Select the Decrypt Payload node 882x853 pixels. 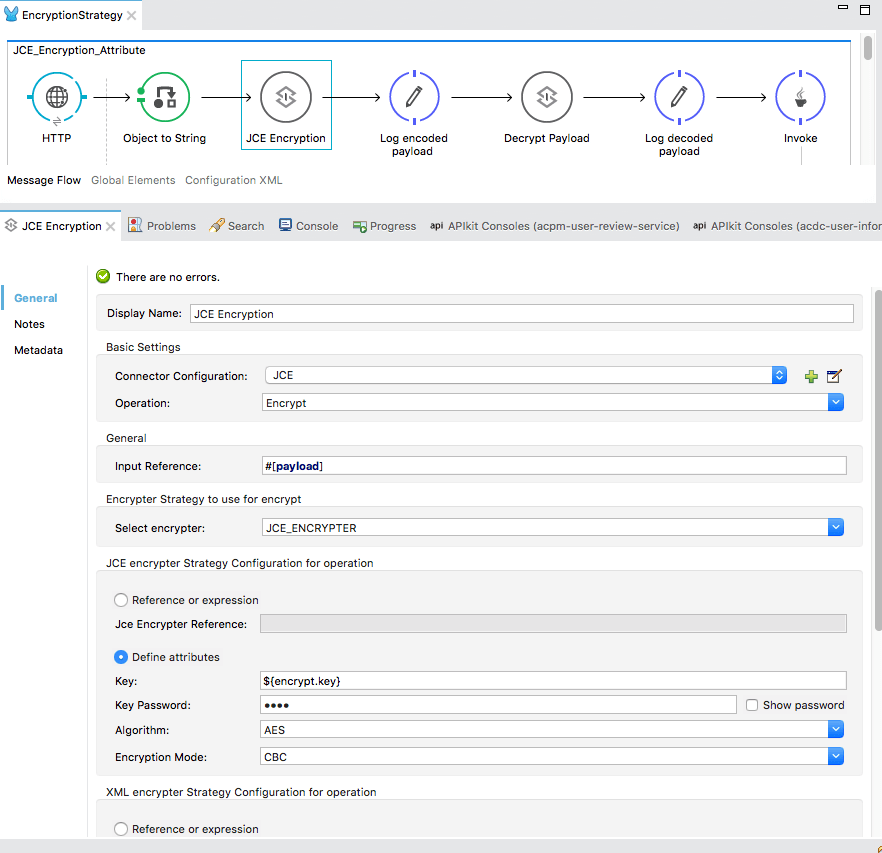click(x=547, y=97)
